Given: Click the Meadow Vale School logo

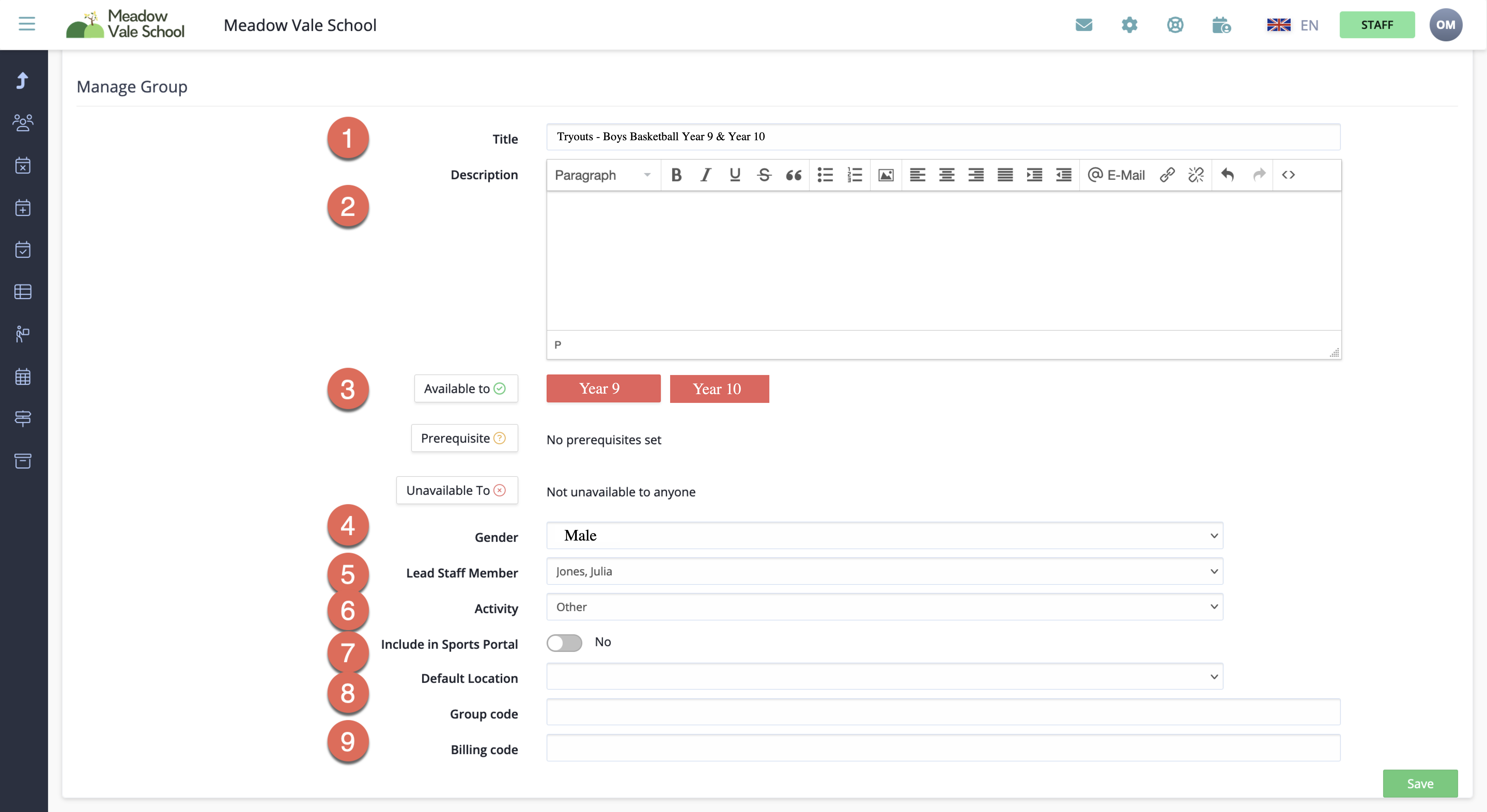Looking at the screenshot, I should [x=125, y=24].
